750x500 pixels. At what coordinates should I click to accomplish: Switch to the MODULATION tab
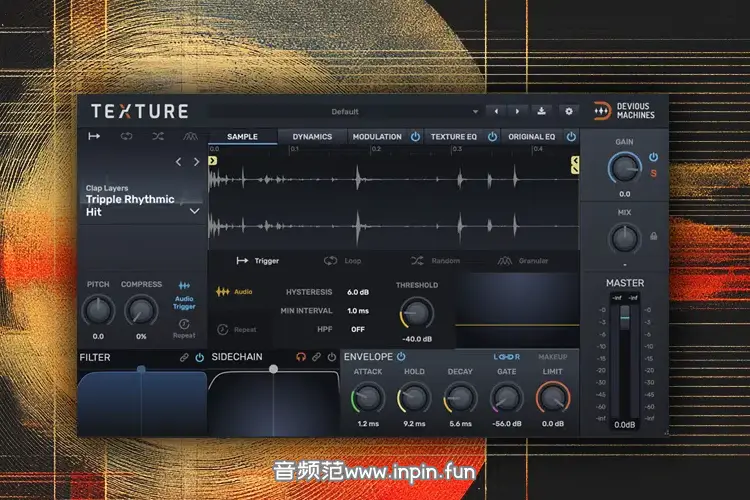[377, 137]
